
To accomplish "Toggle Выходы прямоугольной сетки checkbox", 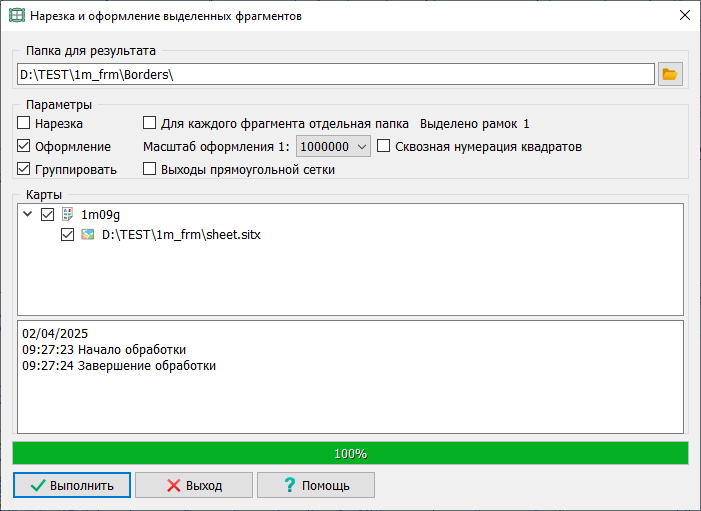I will click(x=150, y=169).
